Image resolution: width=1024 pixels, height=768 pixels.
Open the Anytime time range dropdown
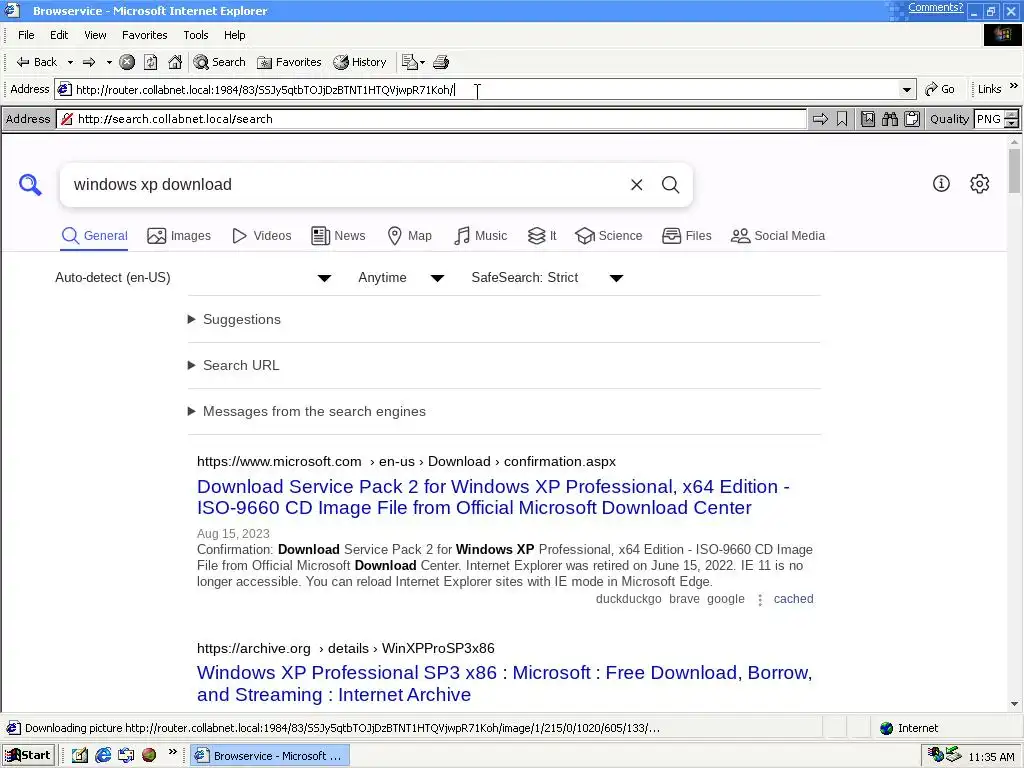(400, 278)
